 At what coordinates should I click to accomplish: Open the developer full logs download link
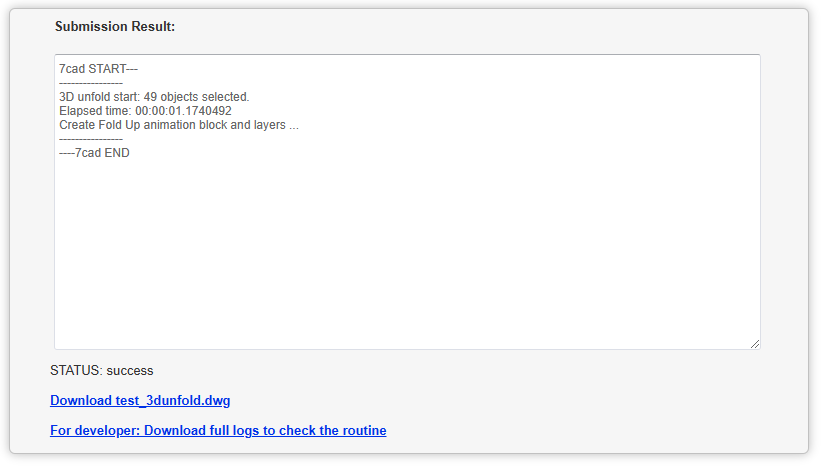point(218,431)
